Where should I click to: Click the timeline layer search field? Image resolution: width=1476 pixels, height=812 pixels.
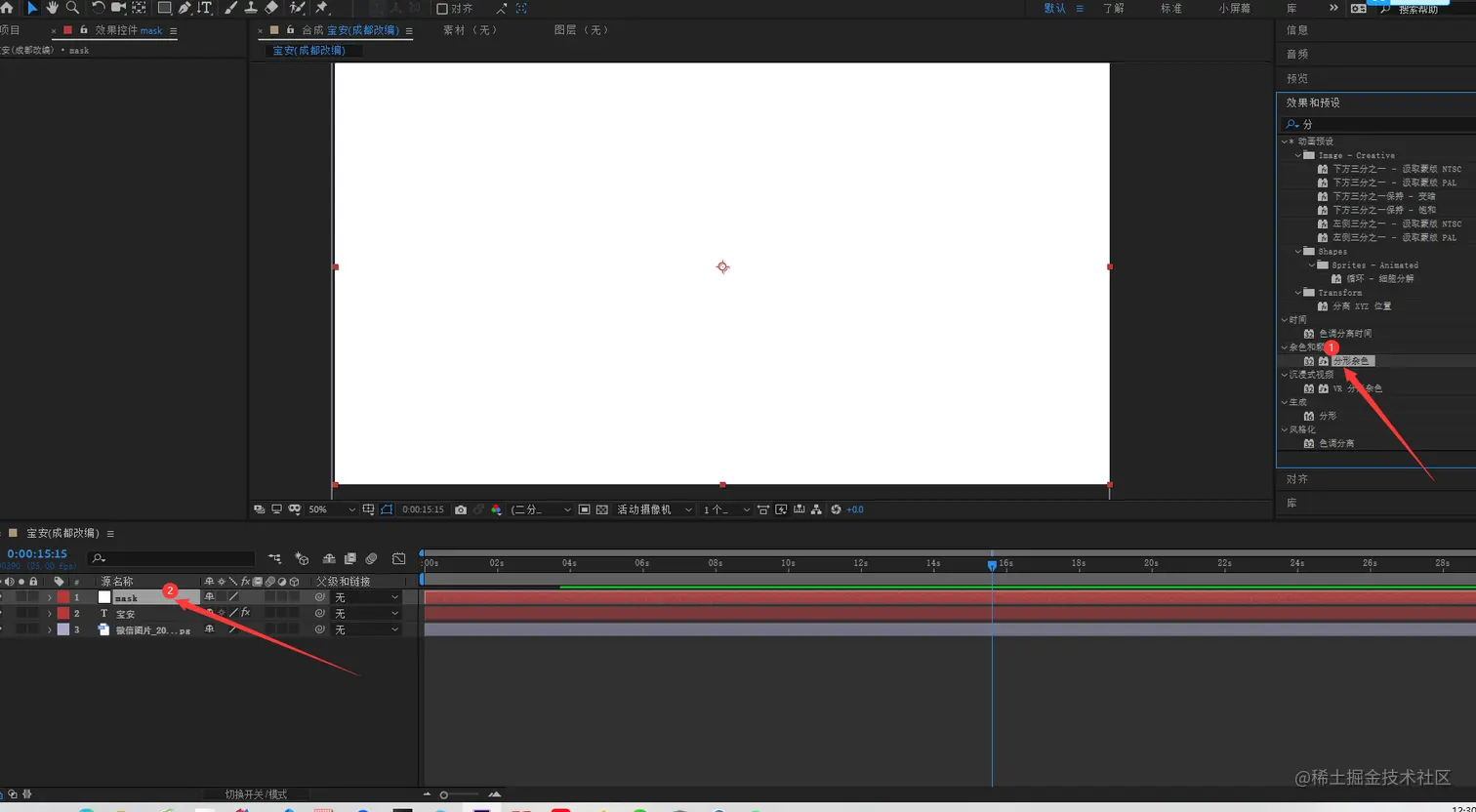coord(171,558)
